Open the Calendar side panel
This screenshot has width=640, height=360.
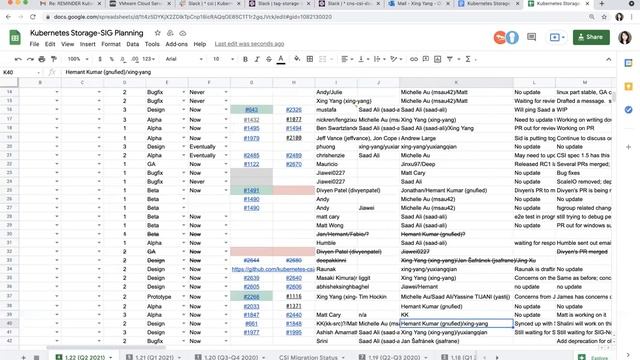click(x=629, y=63)
